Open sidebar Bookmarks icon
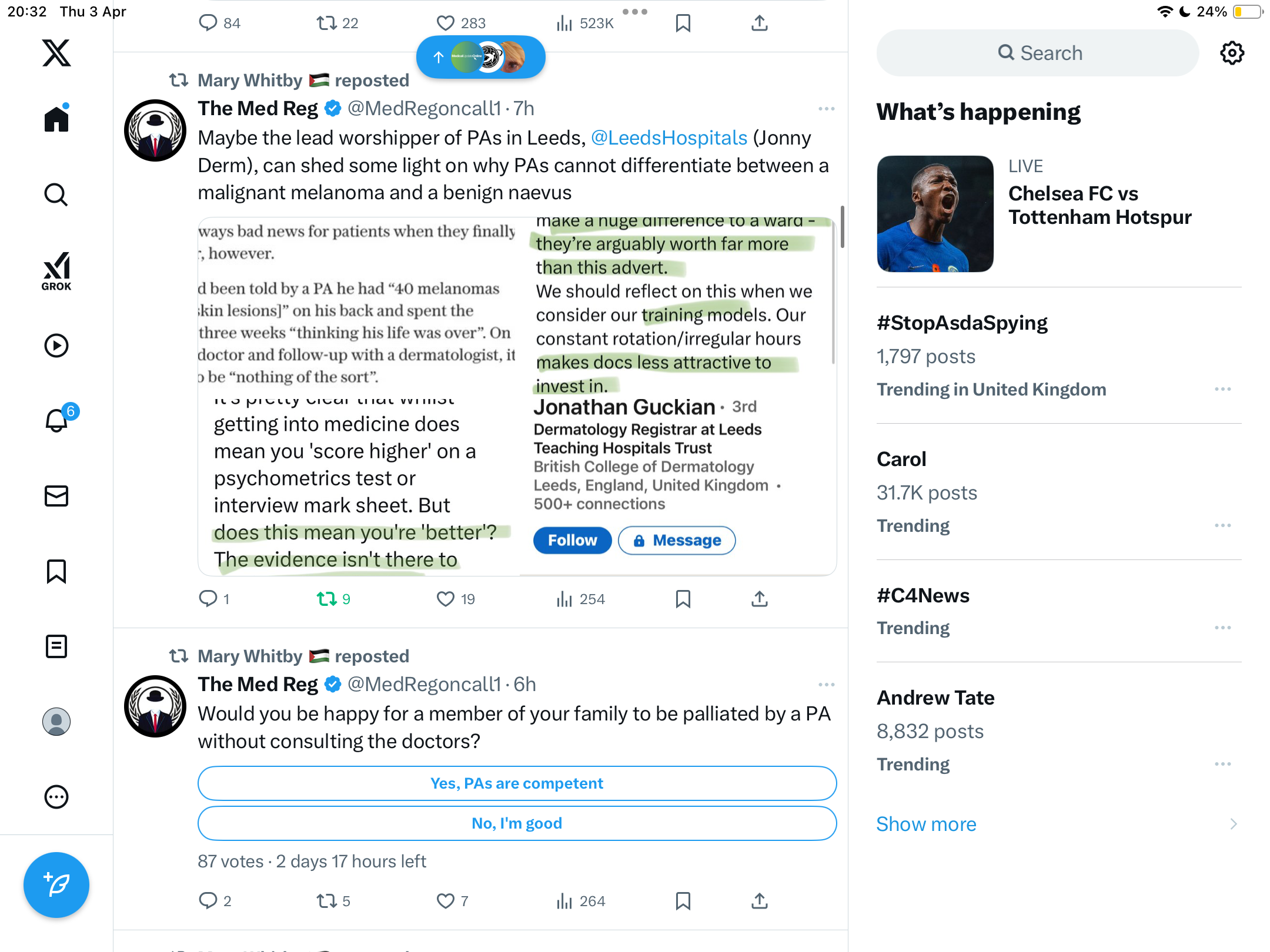Image resolution: width=1270 pixels, height=952 pixels. click(56, 571)
